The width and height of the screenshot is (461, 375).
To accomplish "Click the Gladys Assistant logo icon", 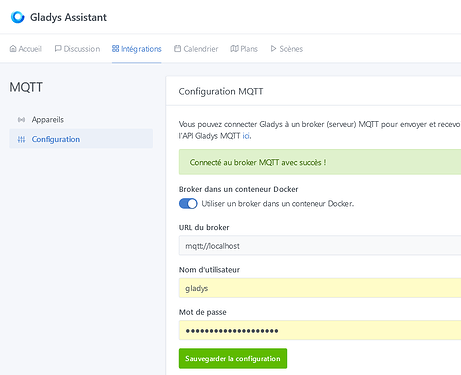I will [x=17, y=17].
